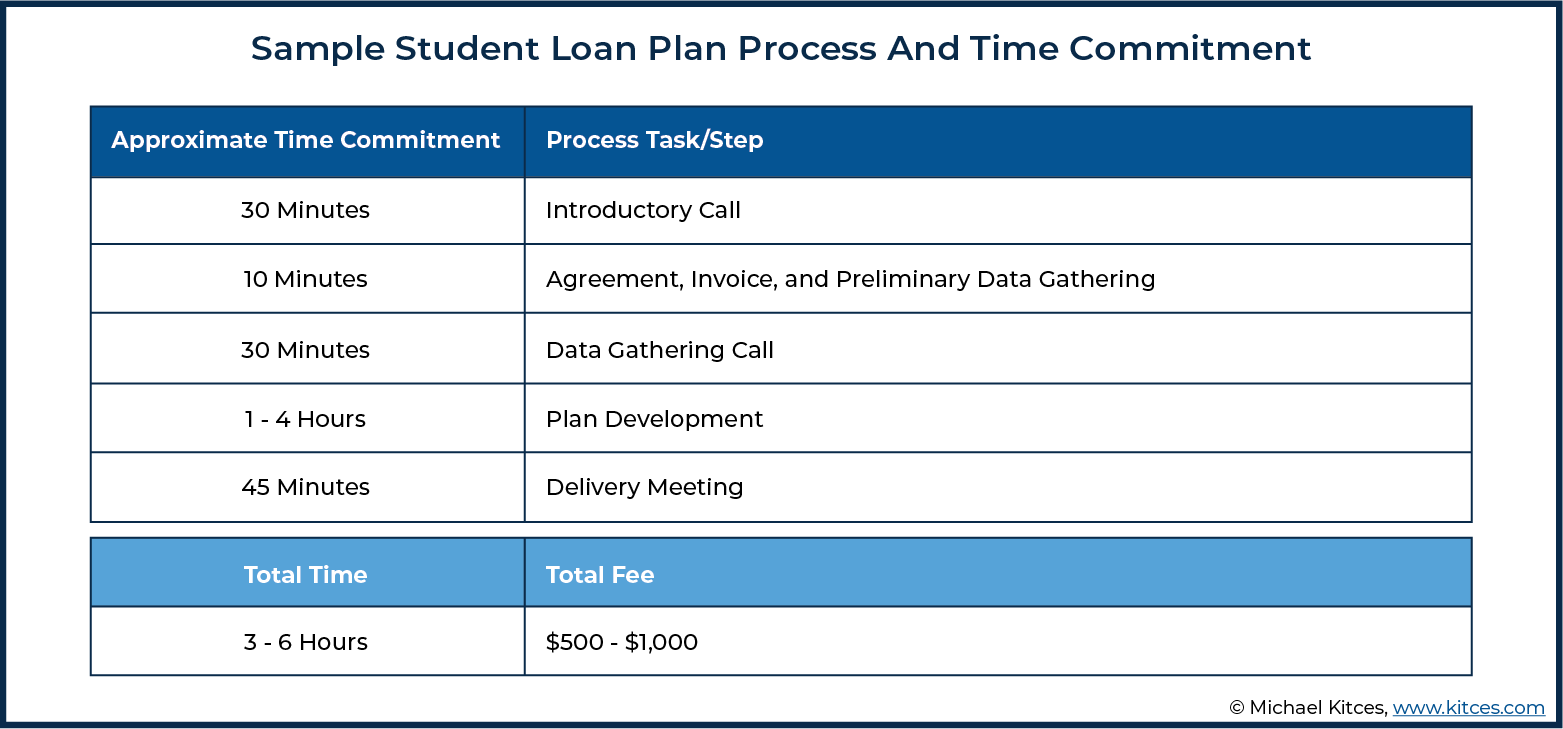Select the 10 Minutes cell
The height and width of the screenshot is (729, 1563).
(307, 279)
